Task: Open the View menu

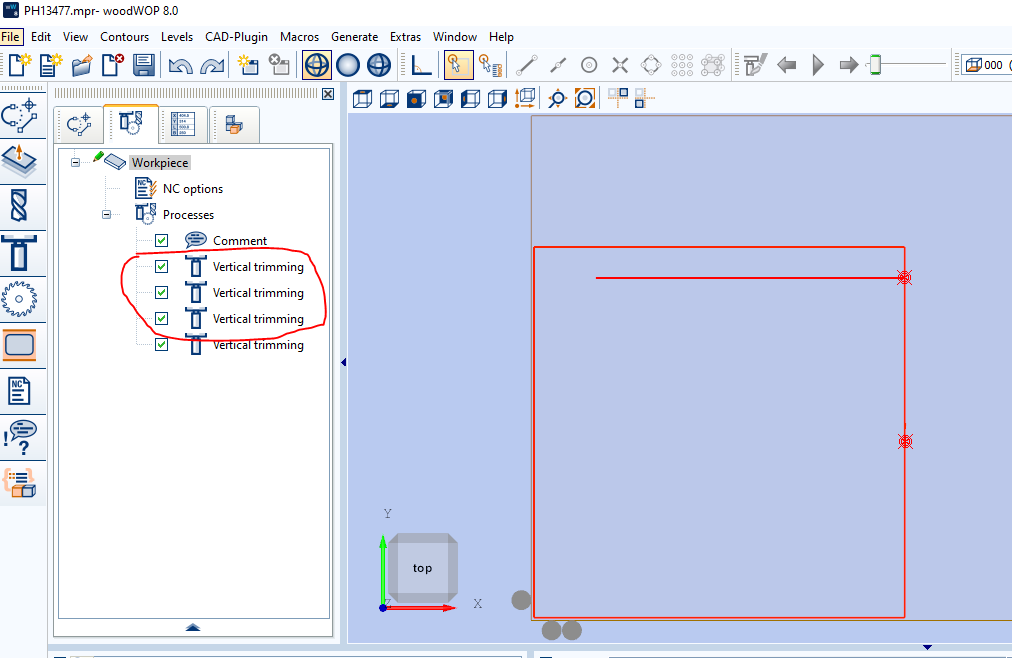Action: click(x=76, y=37)
